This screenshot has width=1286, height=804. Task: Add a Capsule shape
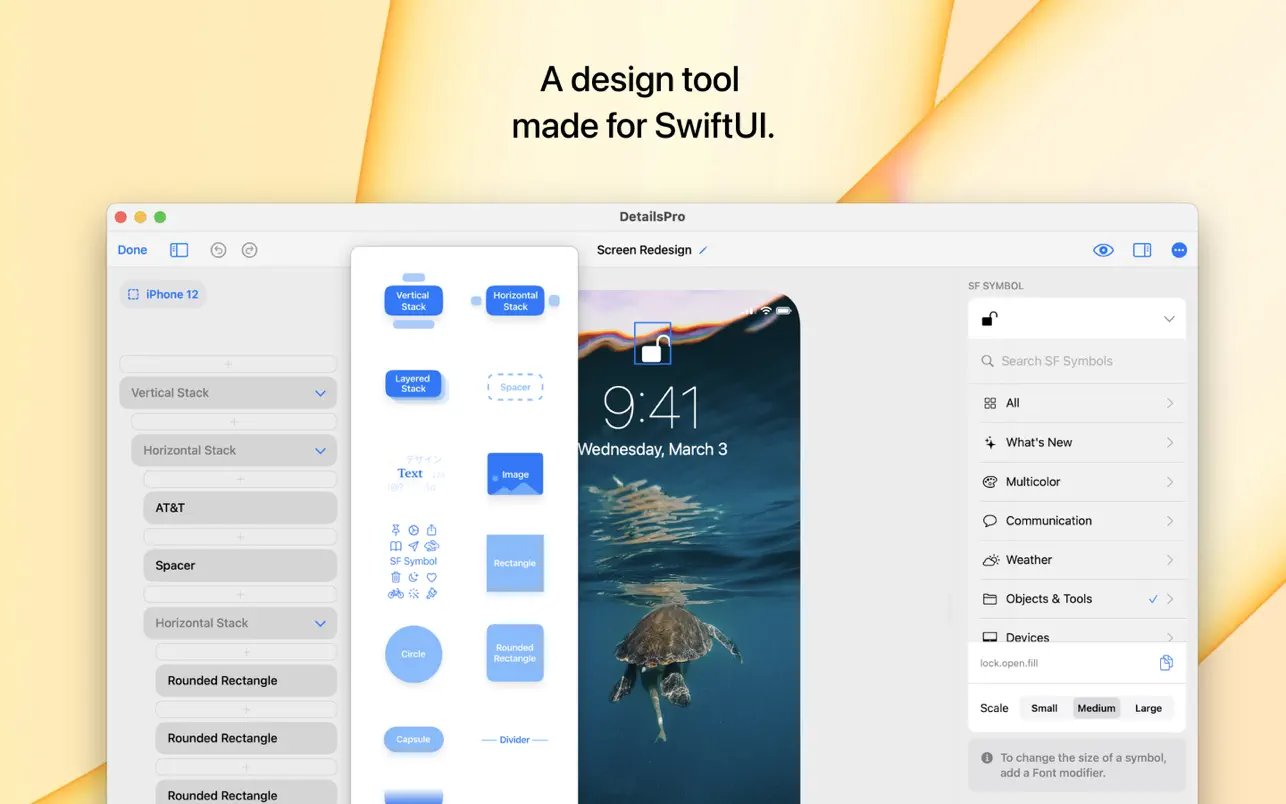point(413,739)
